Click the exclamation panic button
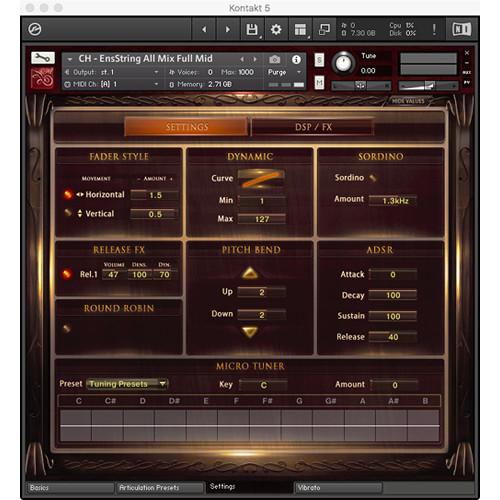Image resolution: width=500 pixels, height=500 pixels. pos(434,30)
